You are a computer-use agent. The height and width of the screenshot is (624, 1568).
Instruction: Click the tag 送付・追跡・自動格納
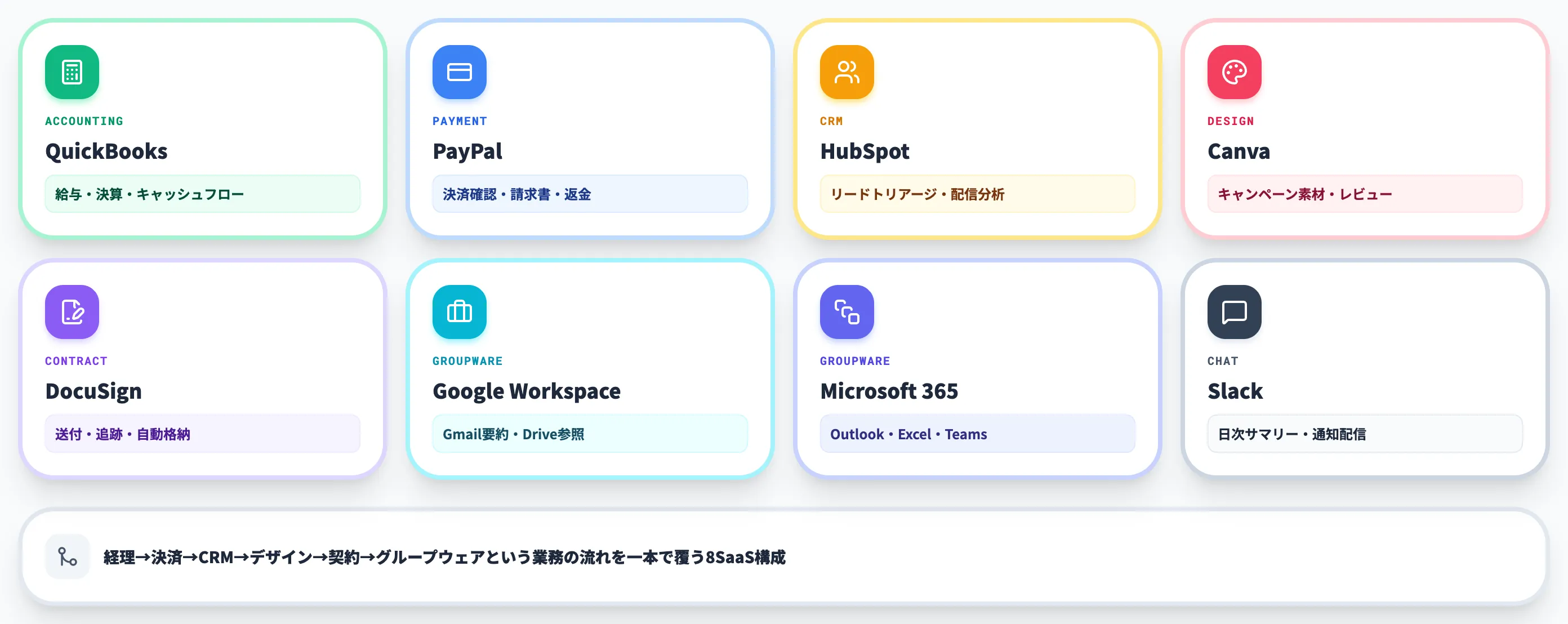pyautogui.click(x=203, y=434)
